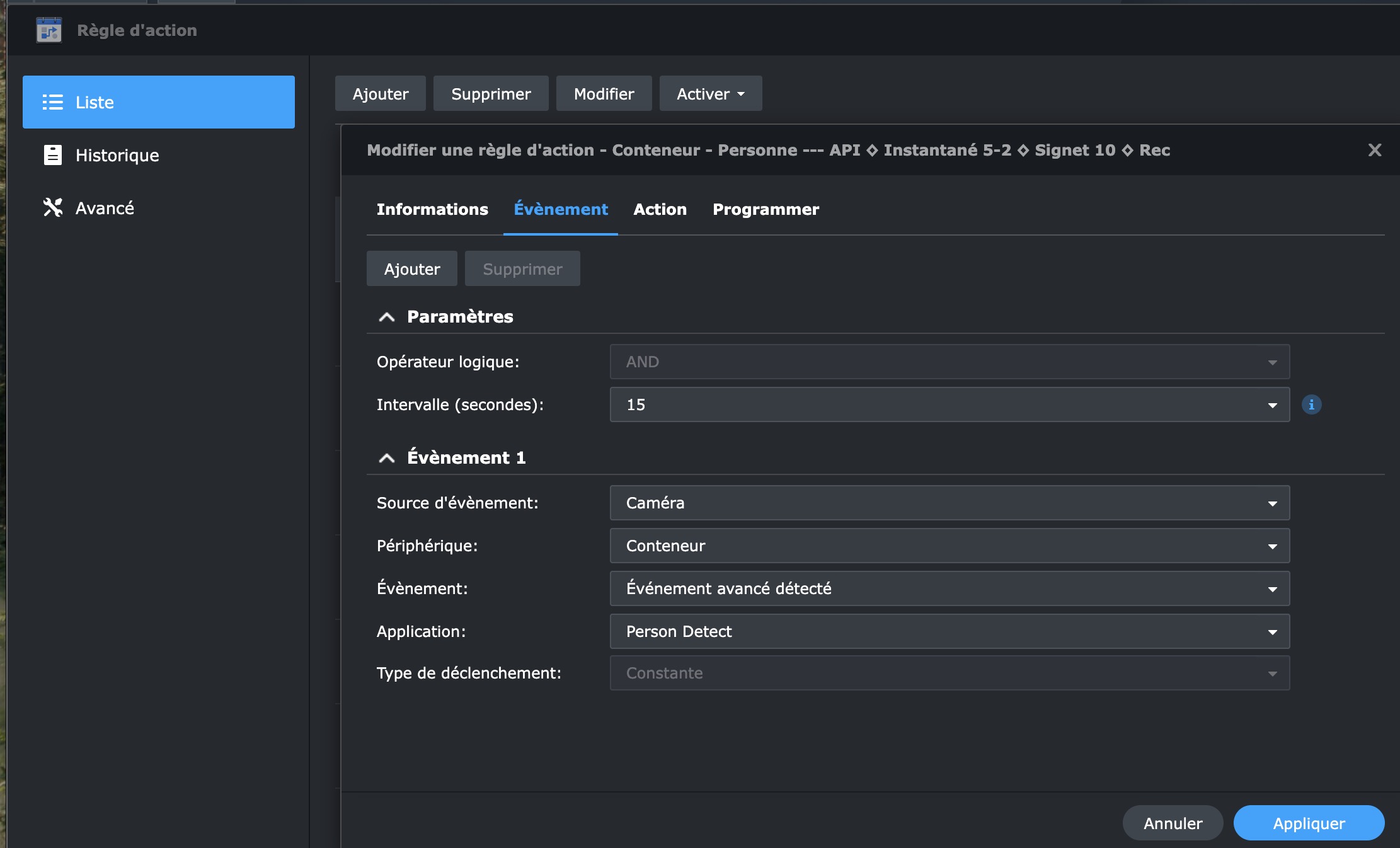Expand the Activer menu button
The height and width of the screenshot is (848, 1400).
point(710,94)
